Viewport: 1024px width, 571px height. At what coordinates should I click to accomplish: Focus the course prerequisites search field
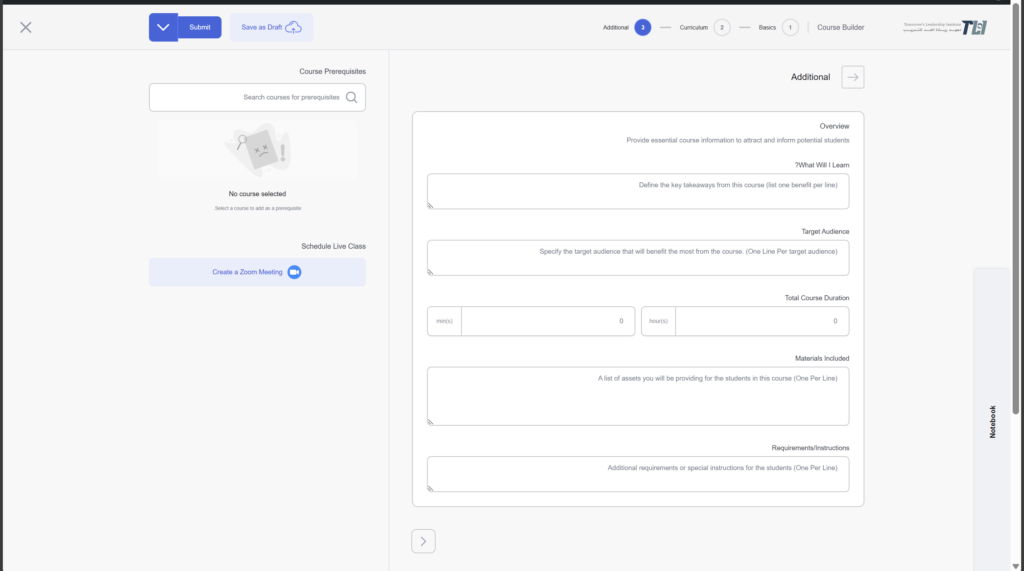(x=250, y=97)
